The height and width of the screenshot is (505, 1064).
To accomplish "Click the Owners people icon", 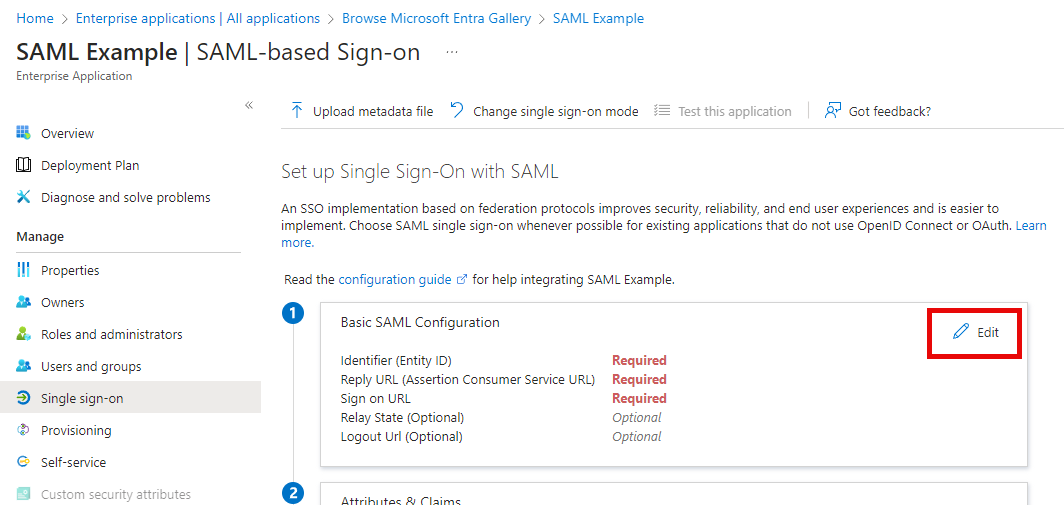I will click(23, 302).
